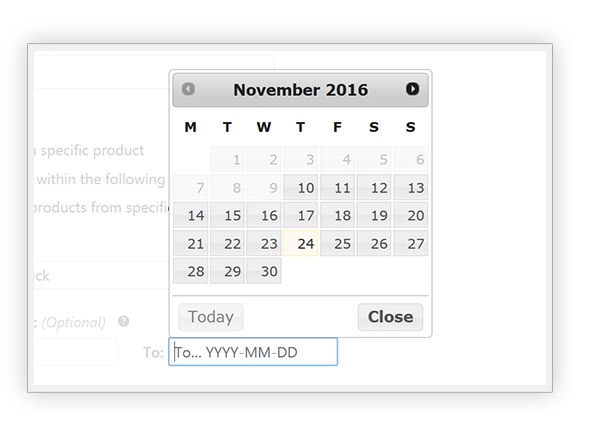Viewport: 600px width, 436px height.
Task: Select the 17th in the calendar
Action: point(301,216)
